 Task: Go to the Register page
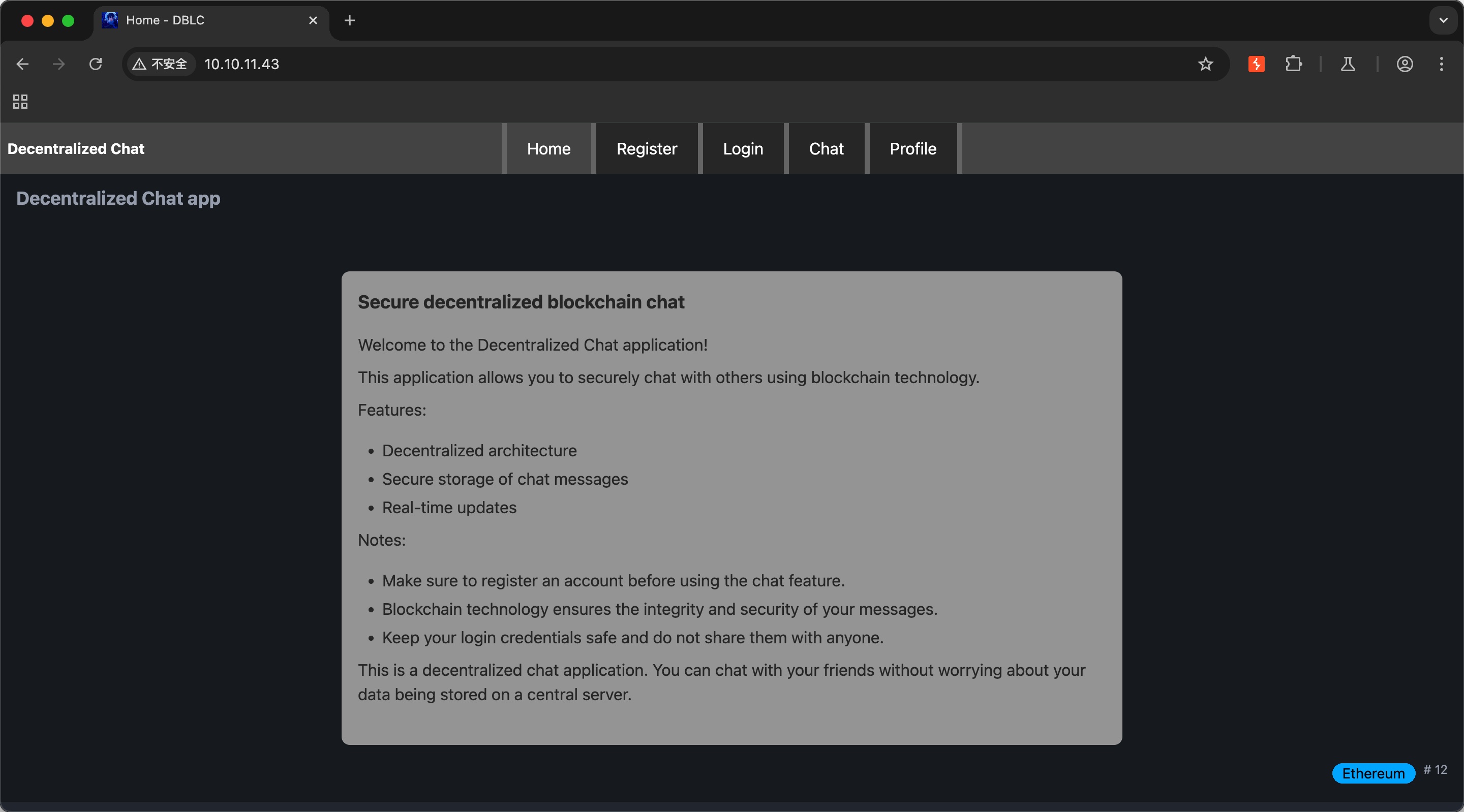(647, 149)
